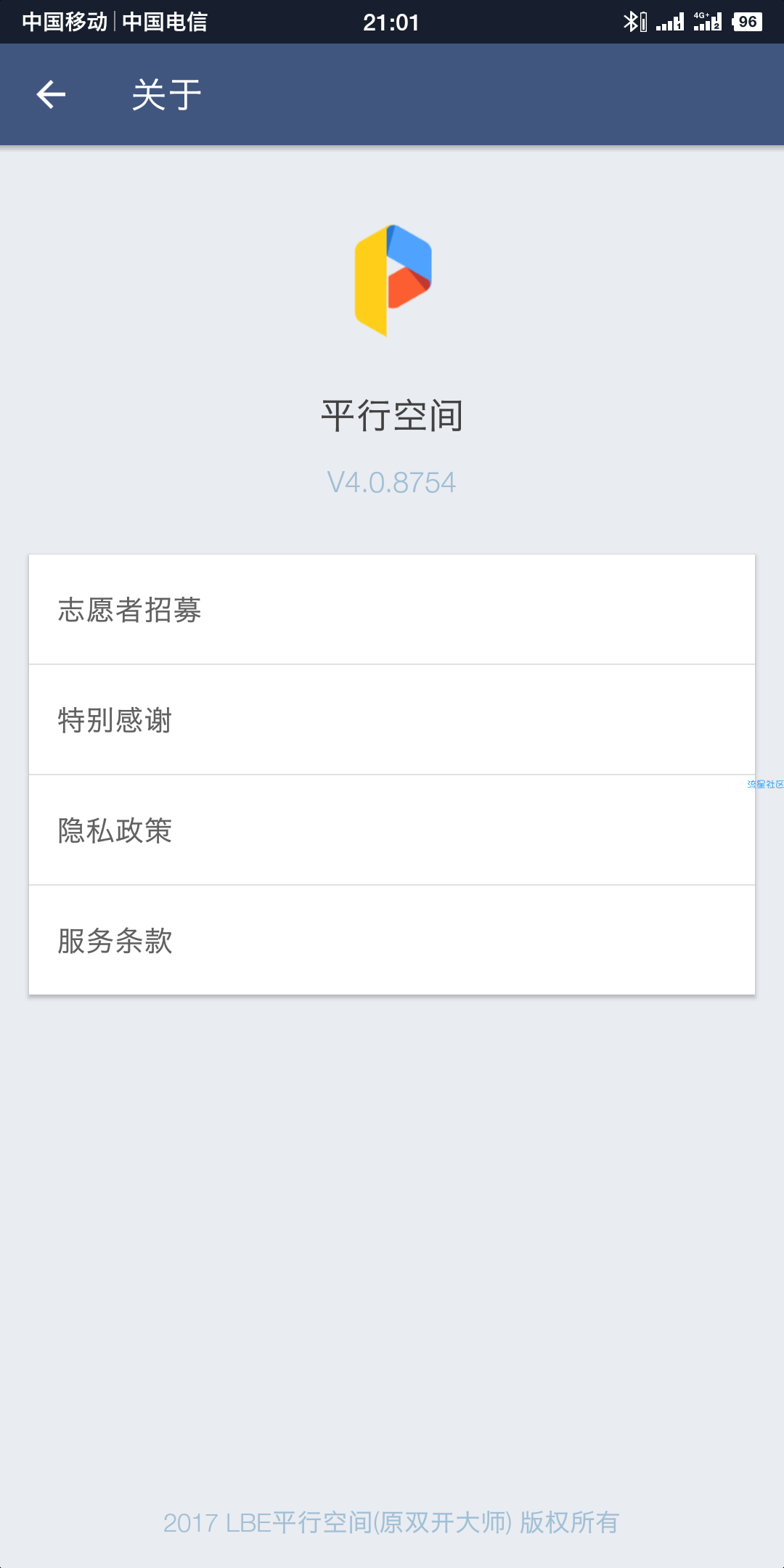Tap the Bluetooth status icon
This screenshot has height=1568, width=784.
click(630, 22)
